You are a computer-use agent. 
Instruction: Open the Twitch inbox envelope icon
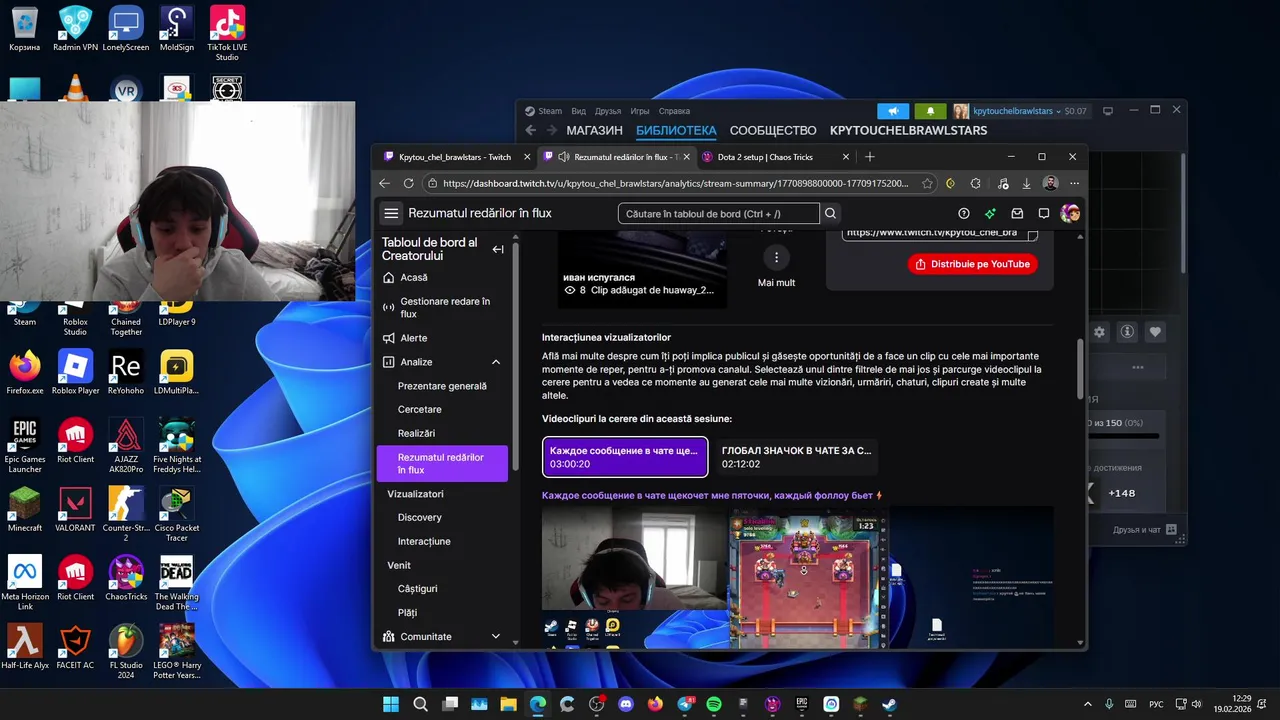pyautogui.click(x=1017, y=213)
